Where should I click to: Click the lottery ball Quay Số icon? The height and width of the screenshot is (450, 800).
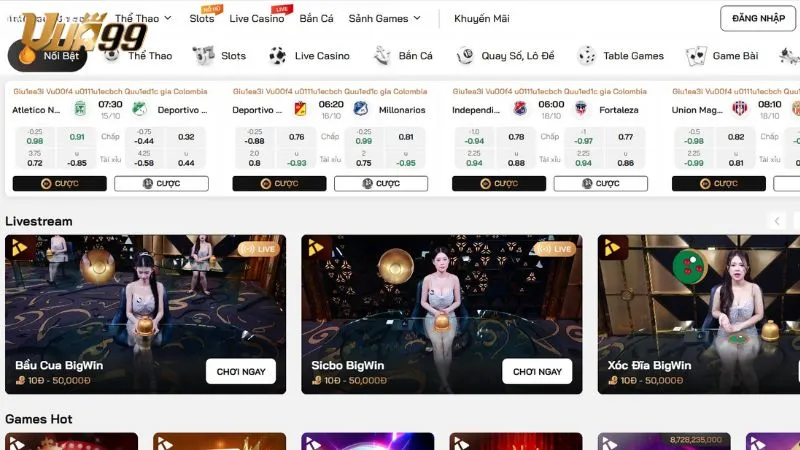465,56
